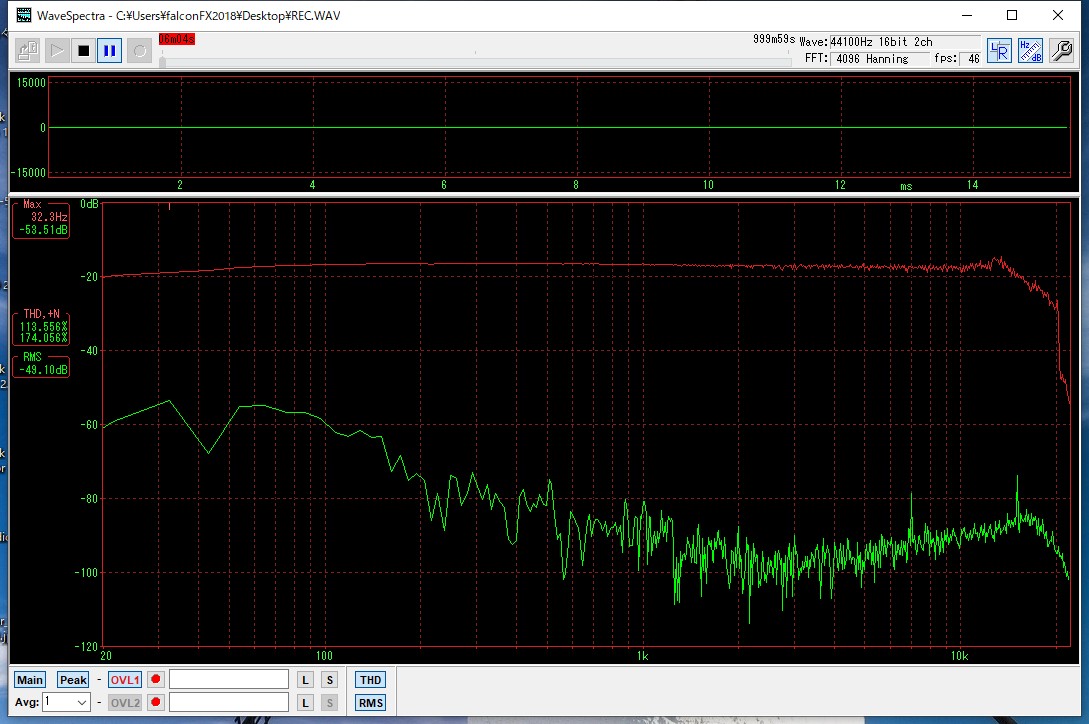Click the OVL1 overlay name text field
The height and width of the screenshot is (724, 1089).
coord(229,680)
